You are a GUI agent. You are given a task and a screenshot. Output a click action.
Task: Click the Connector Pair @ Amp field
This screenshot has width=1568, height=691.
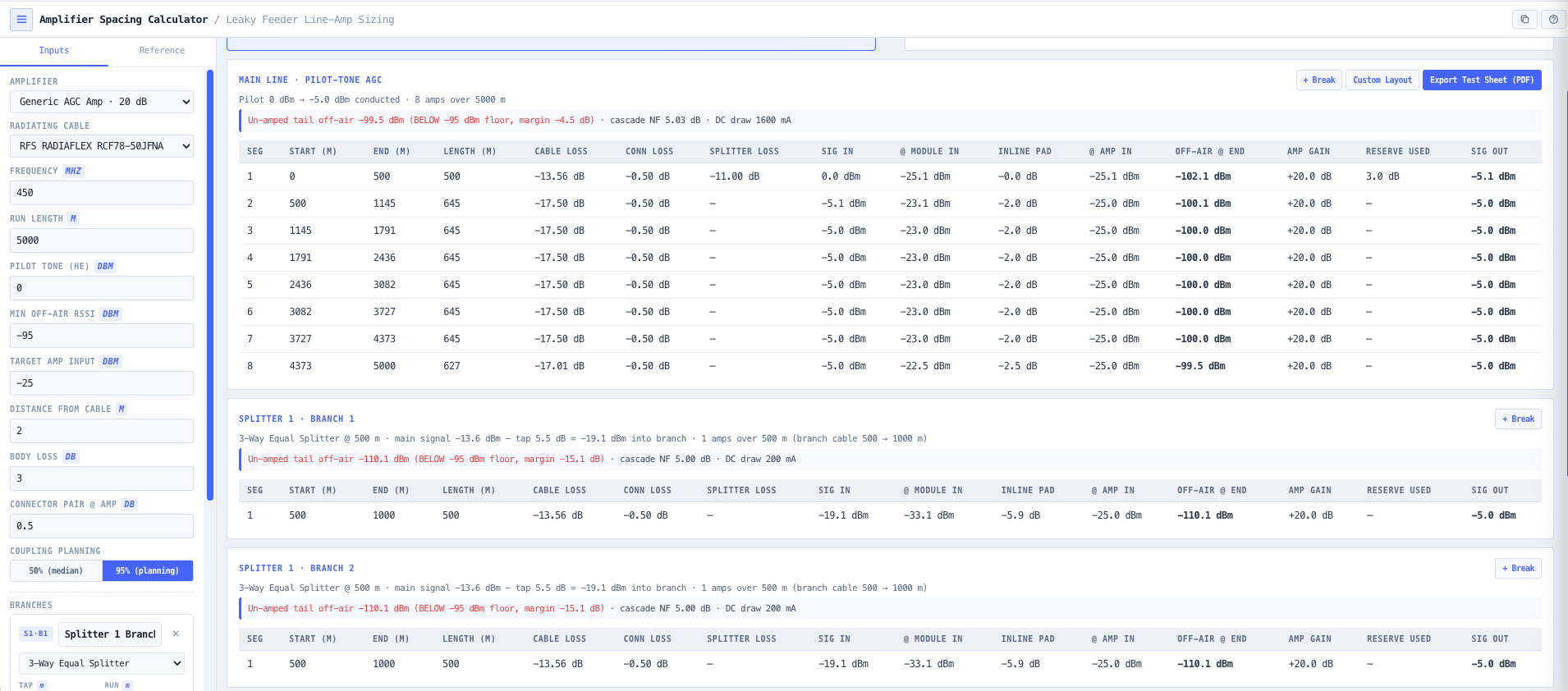click(x=102, y=526)
